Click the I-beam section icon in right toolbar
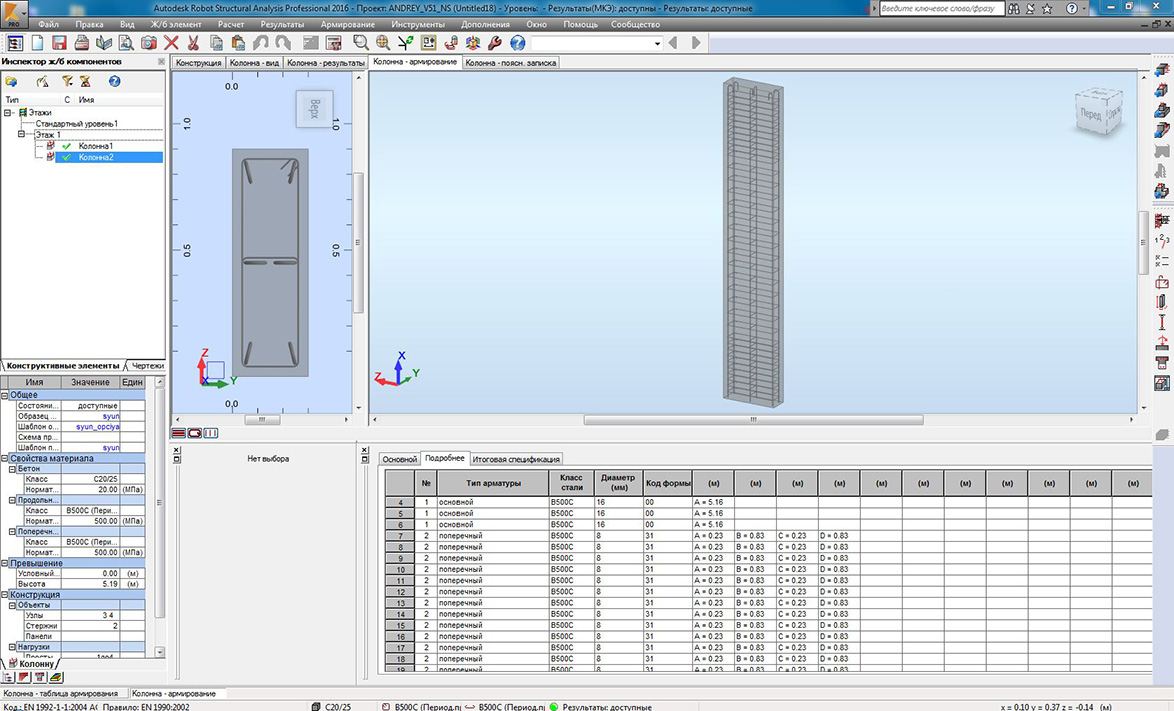The image size is (1174, 711). coord(1162,323)
